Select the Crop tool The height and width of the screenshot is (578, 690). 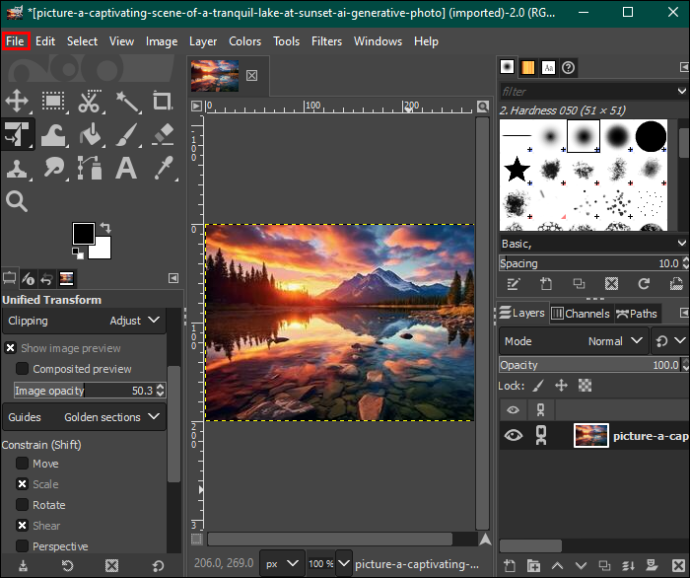(x=163, y=101)
